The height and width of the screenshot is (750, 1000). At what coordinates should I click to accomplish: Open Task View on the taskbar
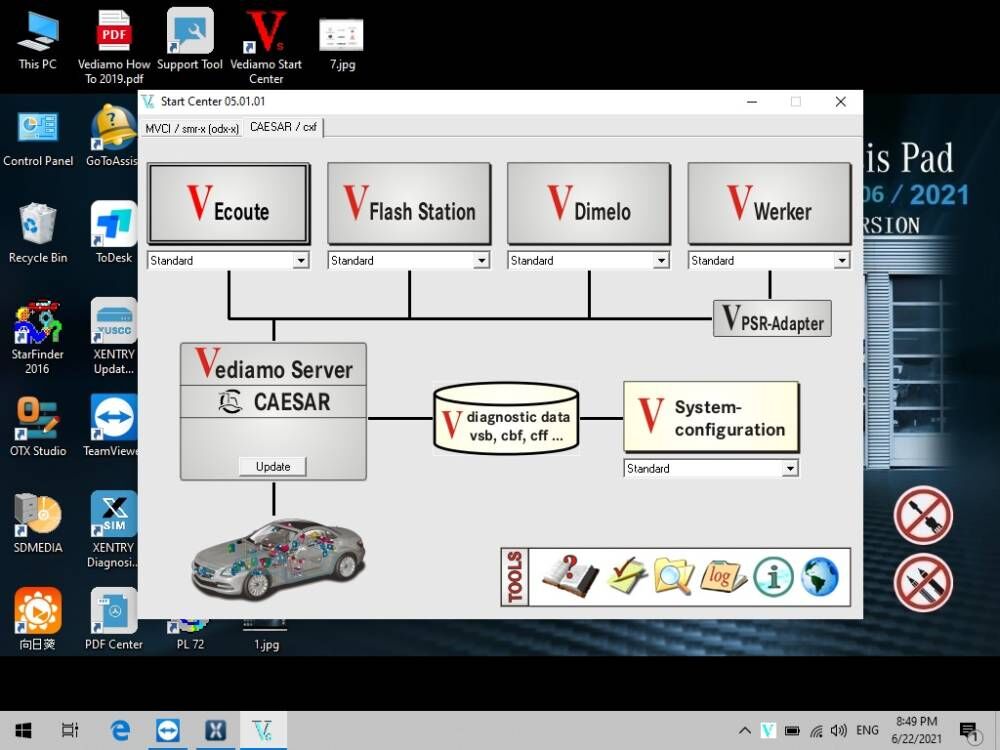tap(70, 730)
